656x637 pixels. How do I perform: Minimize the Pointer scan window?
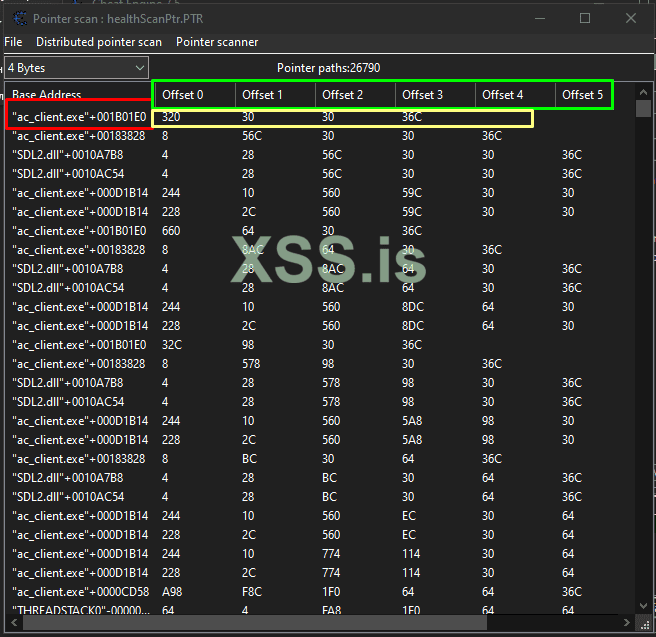click(x=540, y=18)
